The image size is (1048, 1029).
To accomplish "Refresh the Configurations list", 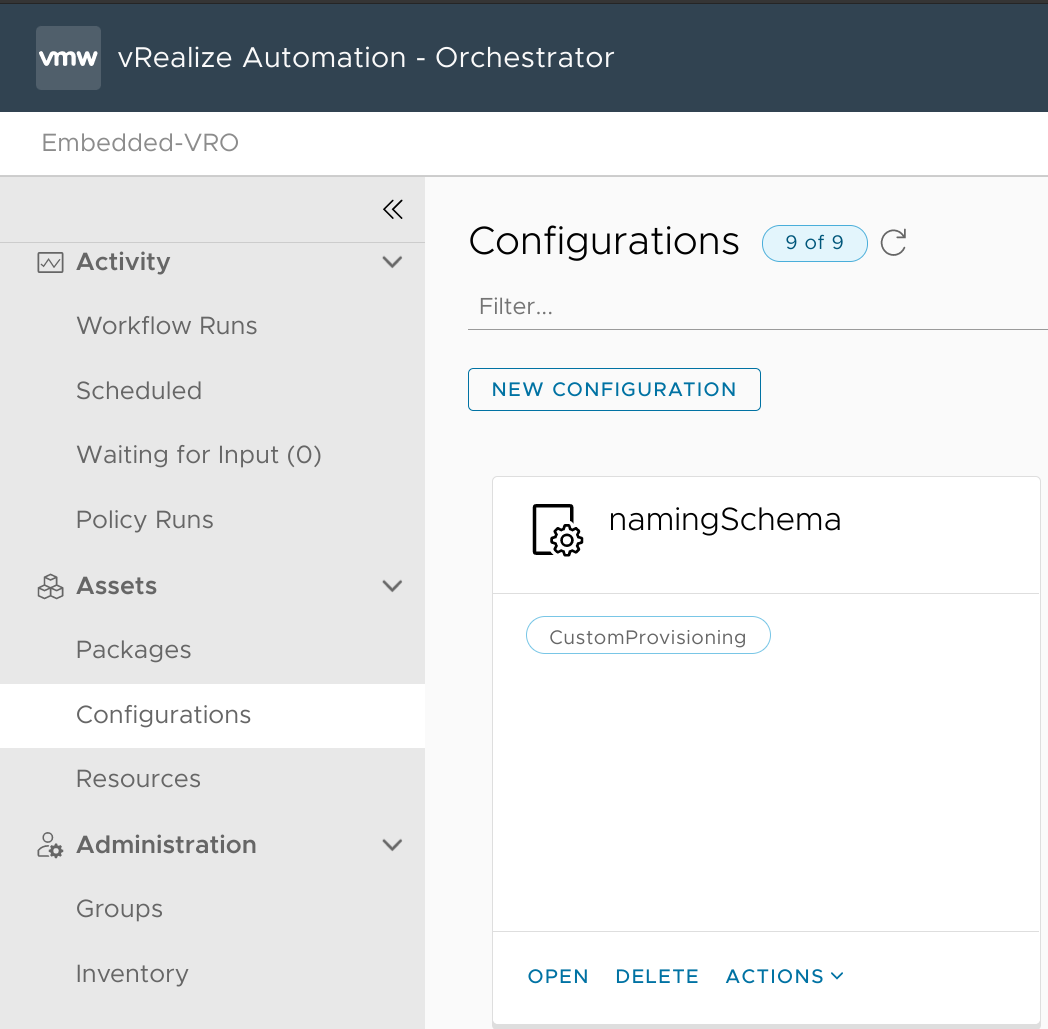I will [893, 243].
